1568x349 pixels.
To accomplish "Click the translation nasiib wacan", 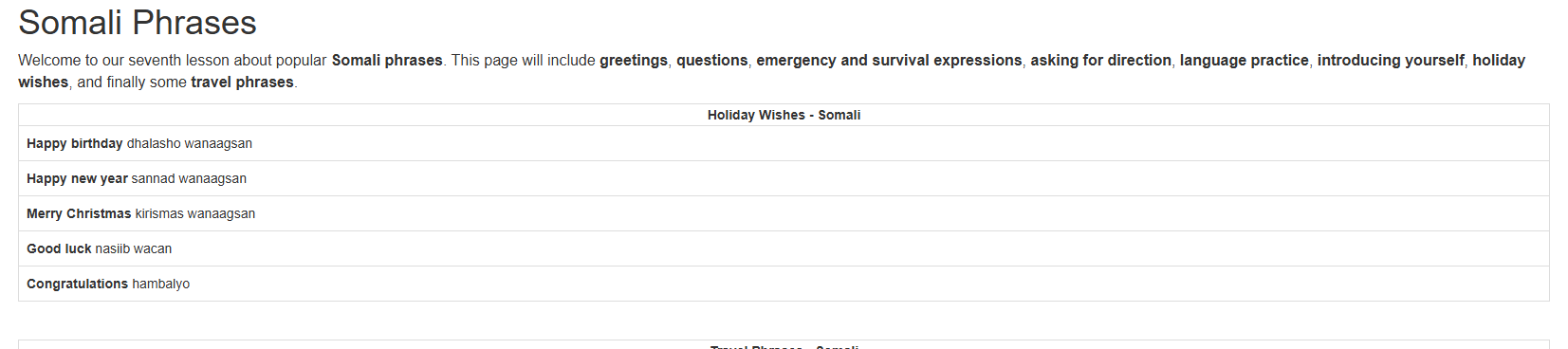I will coord(134,249).
